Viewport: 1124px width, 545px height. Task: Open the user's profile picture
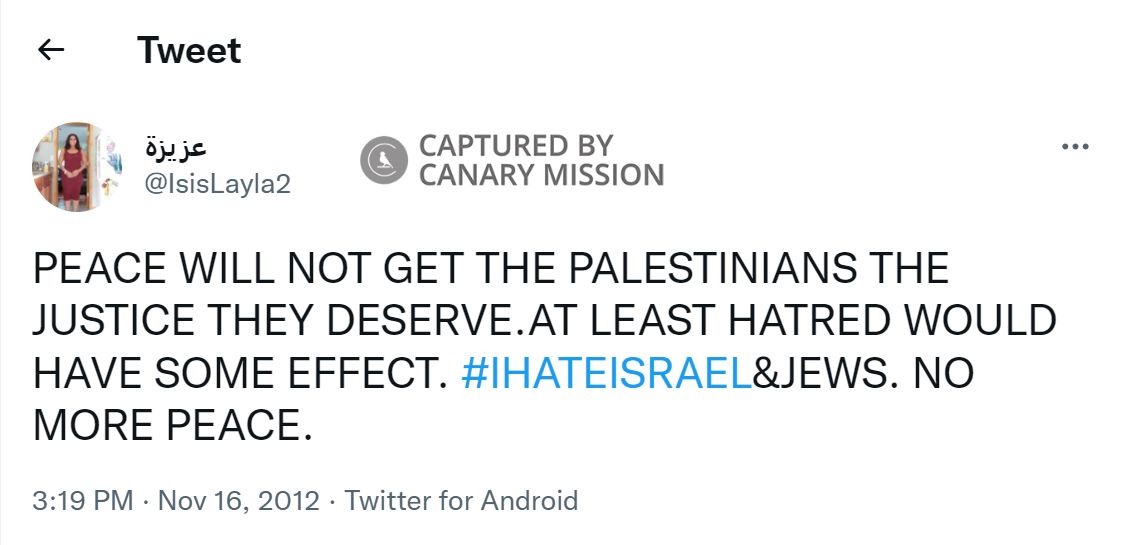click(76, 167)
